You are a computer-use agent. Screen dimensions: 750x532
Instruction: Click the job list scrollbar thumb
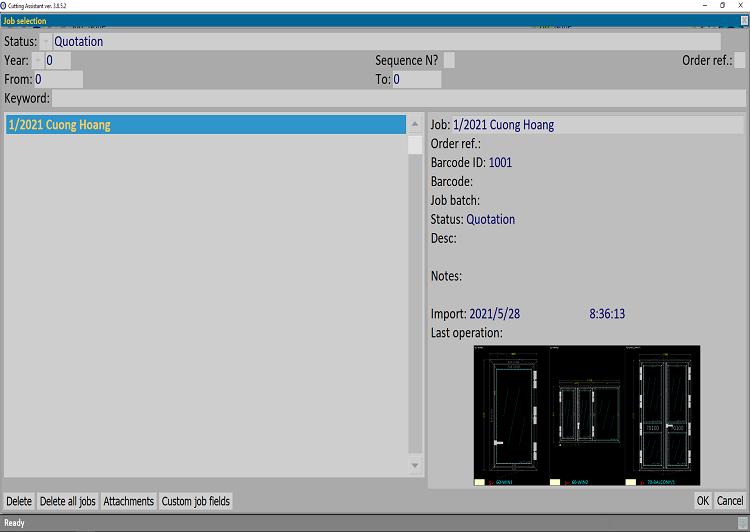[415, 144]
